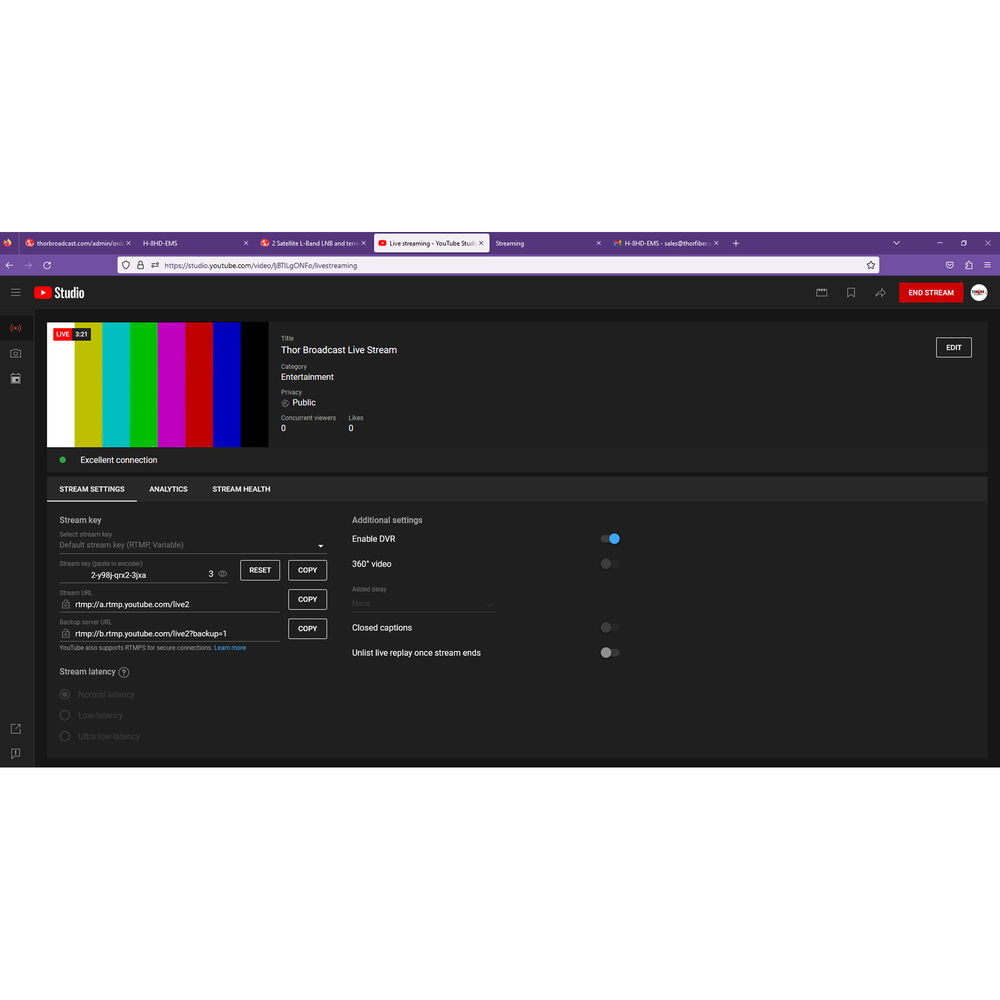Click the share arrow icon in header
Image resolution: width=1000 pixels, height=1000 pixels.
click(x=880, y=293)
